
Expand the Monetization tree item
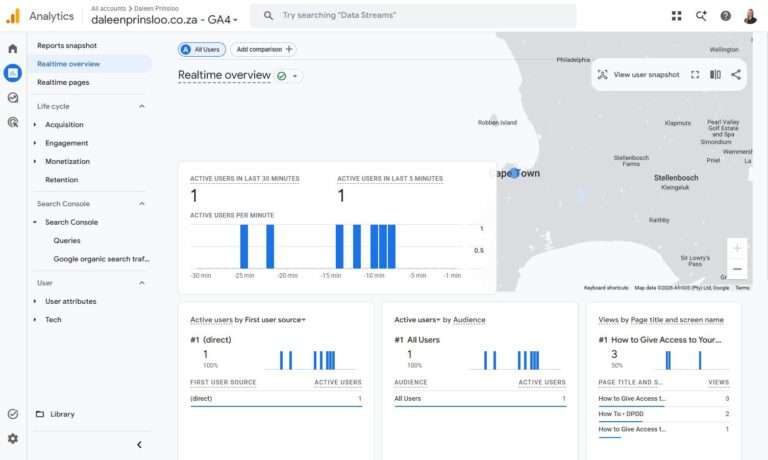point(35,162)
